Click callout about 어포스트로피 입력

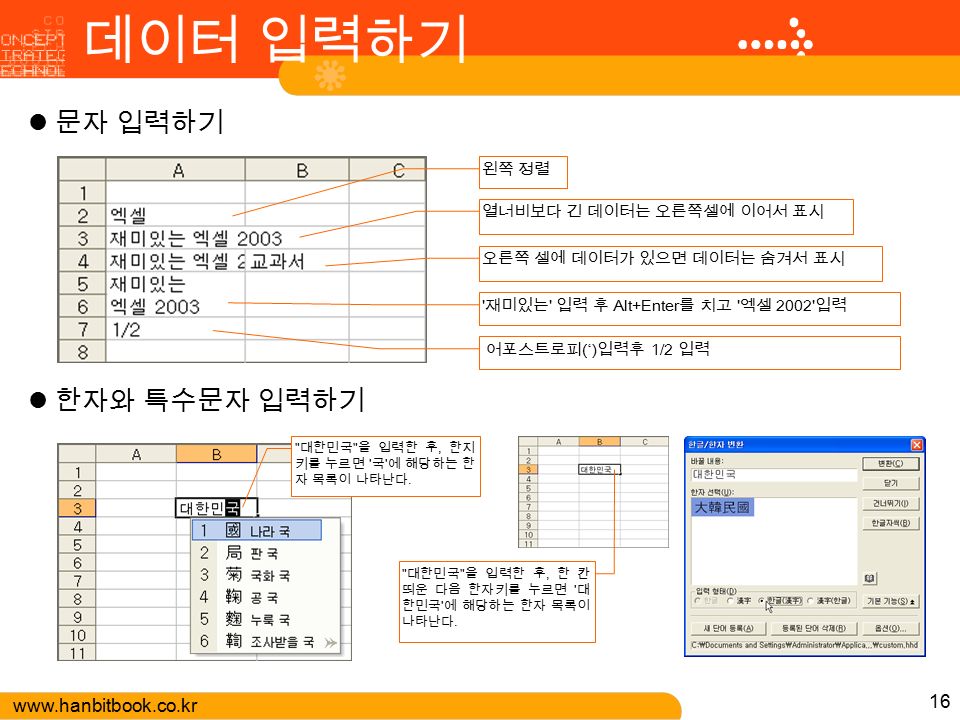[689, 353]
